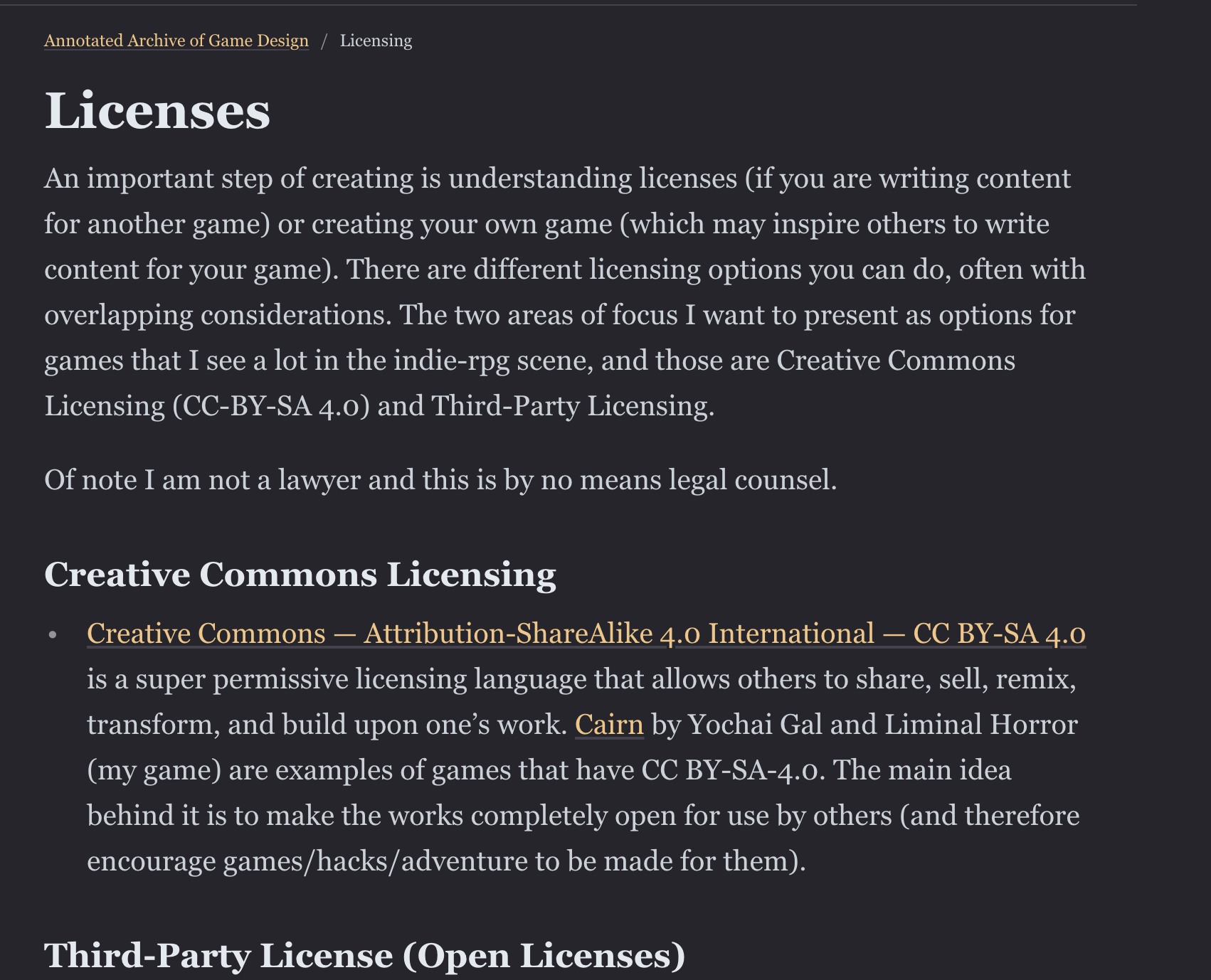This screenshot has width=1211, height=980.
Task: Open the CC BY-SA 4.0 Creative Commons license link
Action: pos(585,632)
